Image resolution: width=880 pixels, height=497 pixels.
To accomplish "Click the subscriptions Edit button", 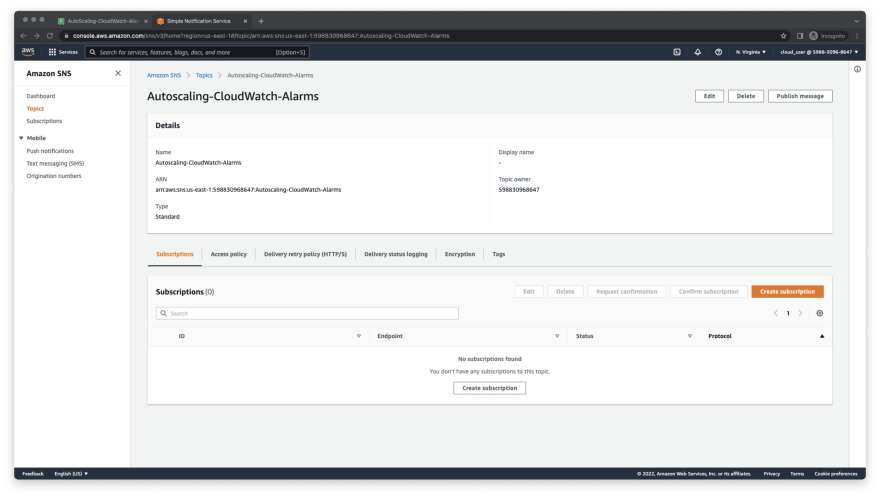I will (x=529, y=292).
